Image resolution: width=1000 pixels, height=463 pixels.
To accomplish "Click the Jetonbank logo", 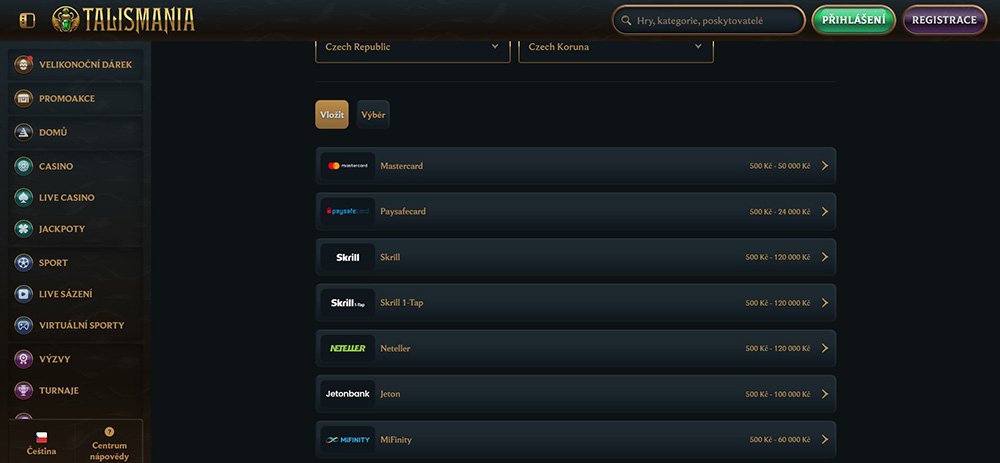I will coord(348,394).
